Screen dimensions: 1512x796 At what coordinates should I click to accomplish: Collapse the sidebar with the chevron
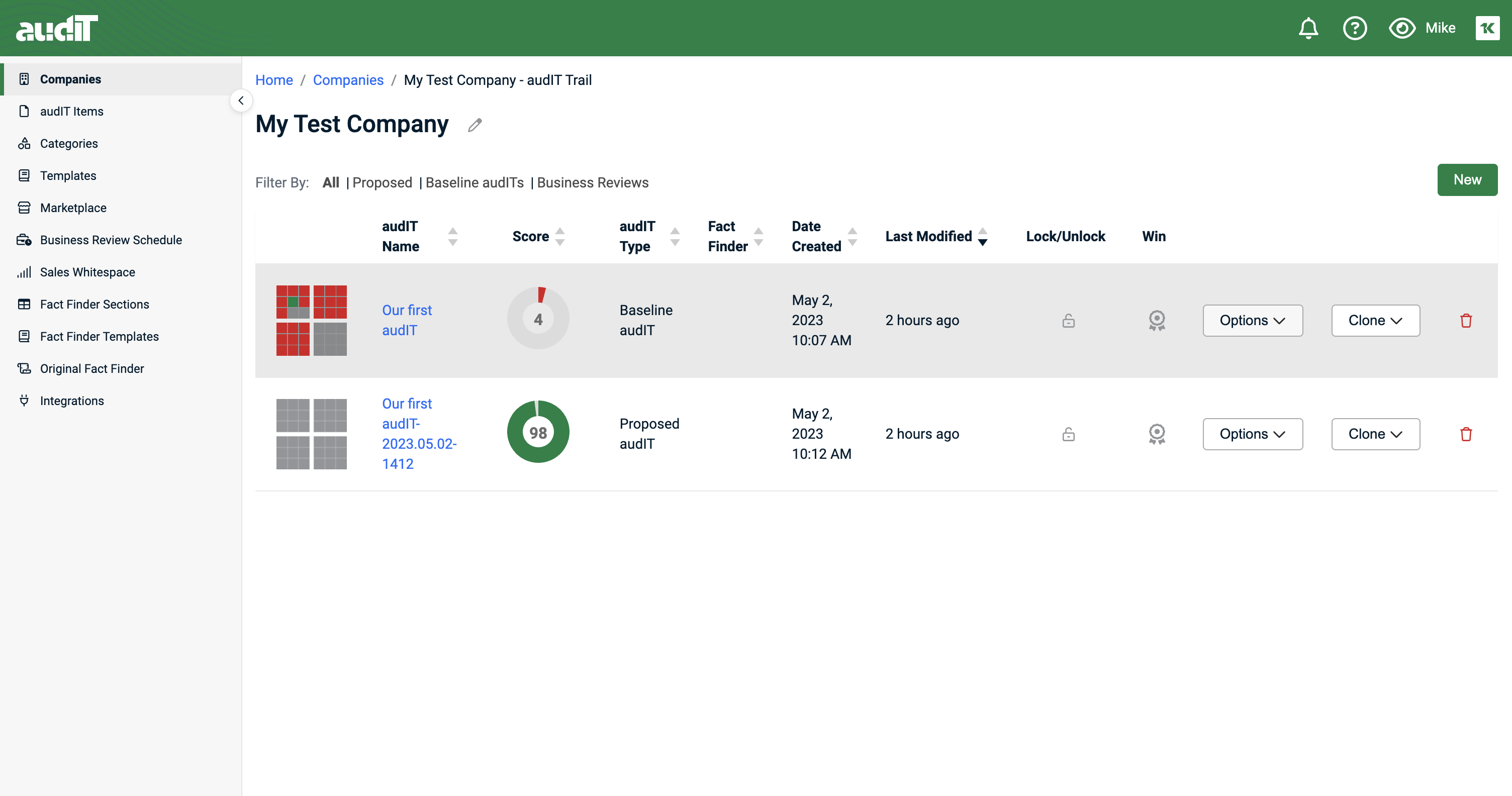pos(241,101)
